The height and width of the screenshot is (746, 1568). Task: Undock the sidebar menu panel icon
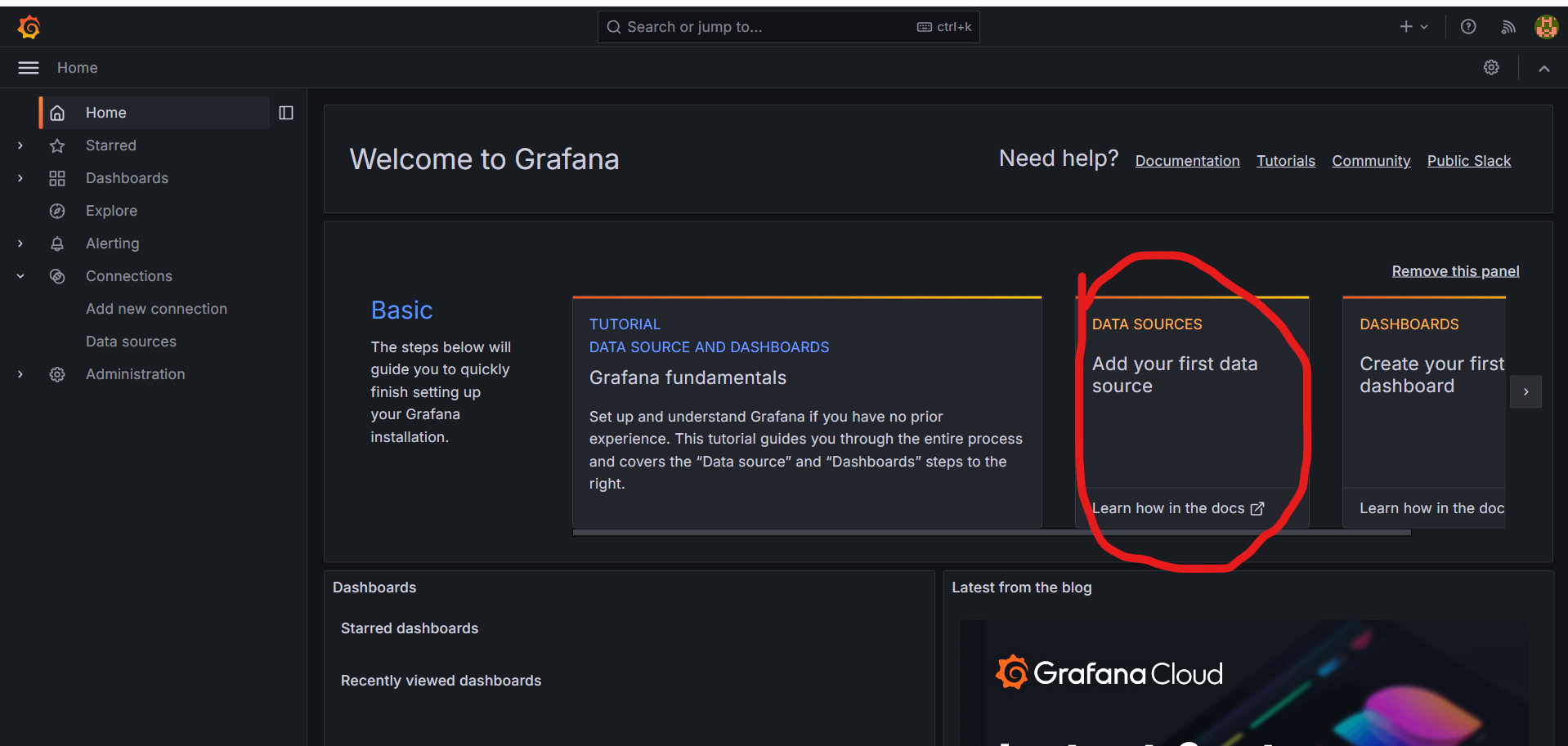coord(286,113)
